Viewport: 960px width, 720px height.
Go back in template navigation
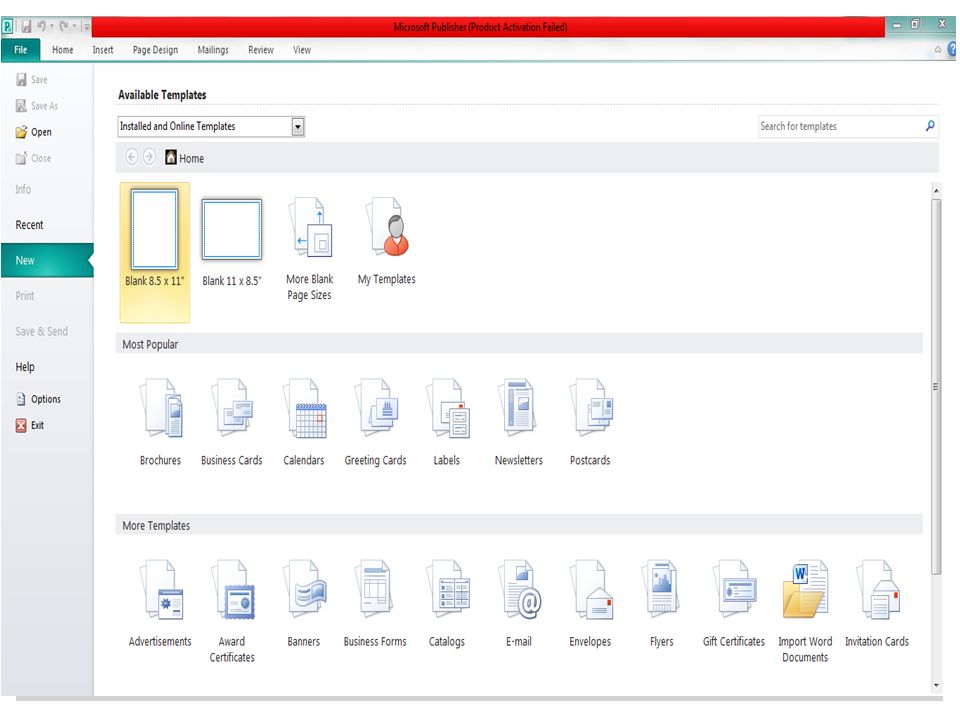pyautogui.click(x=132, y=157)
